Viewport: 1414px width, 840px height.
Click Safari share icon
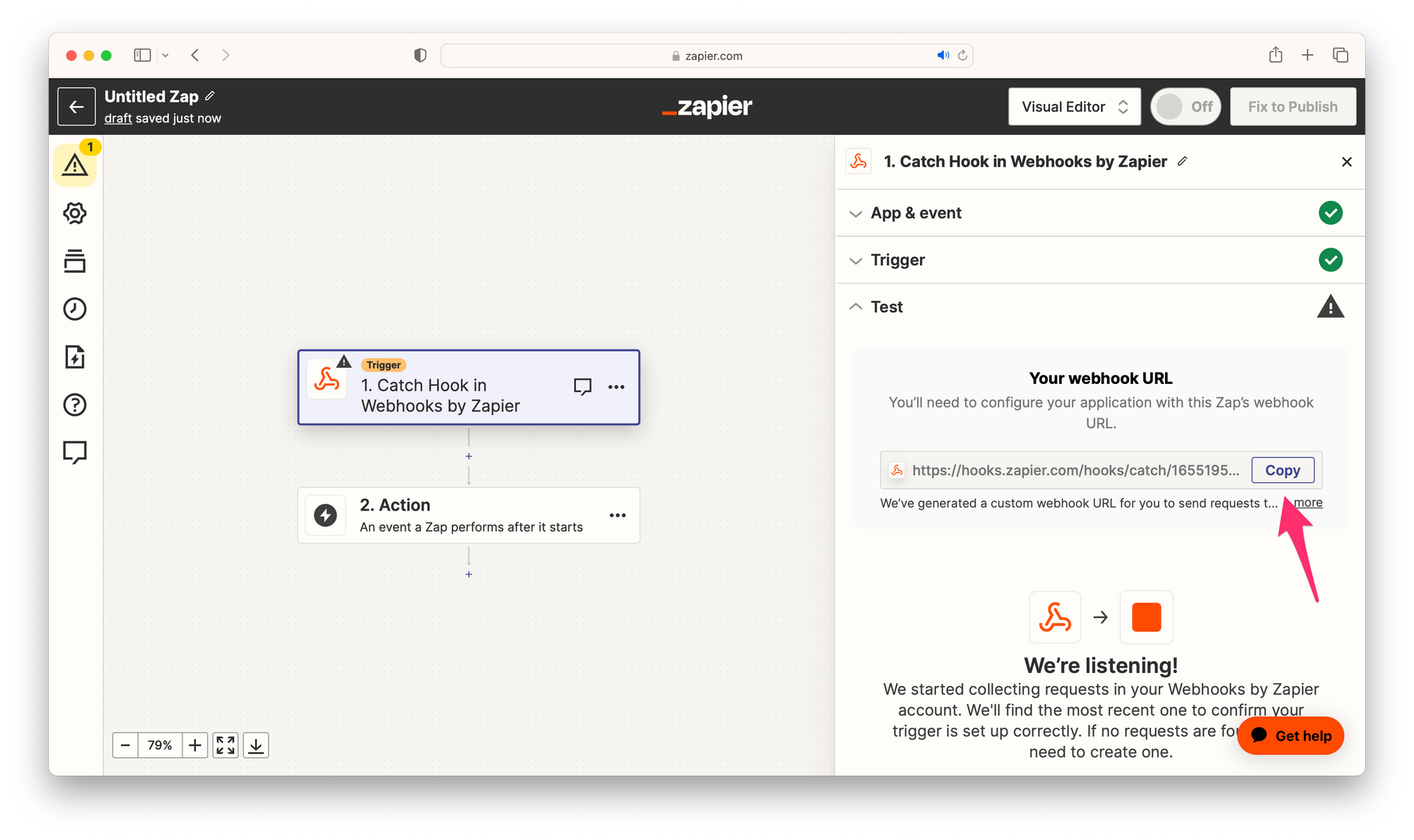(1275, 55)
